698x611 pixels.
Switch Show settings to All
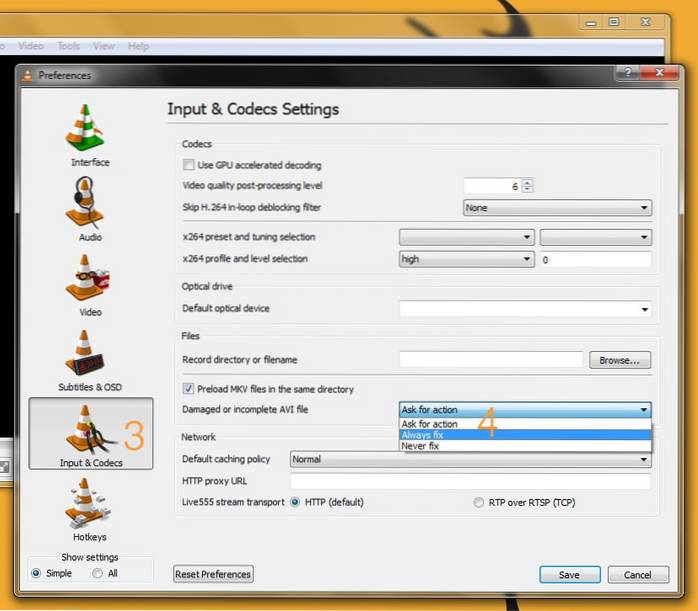point(97,573)
